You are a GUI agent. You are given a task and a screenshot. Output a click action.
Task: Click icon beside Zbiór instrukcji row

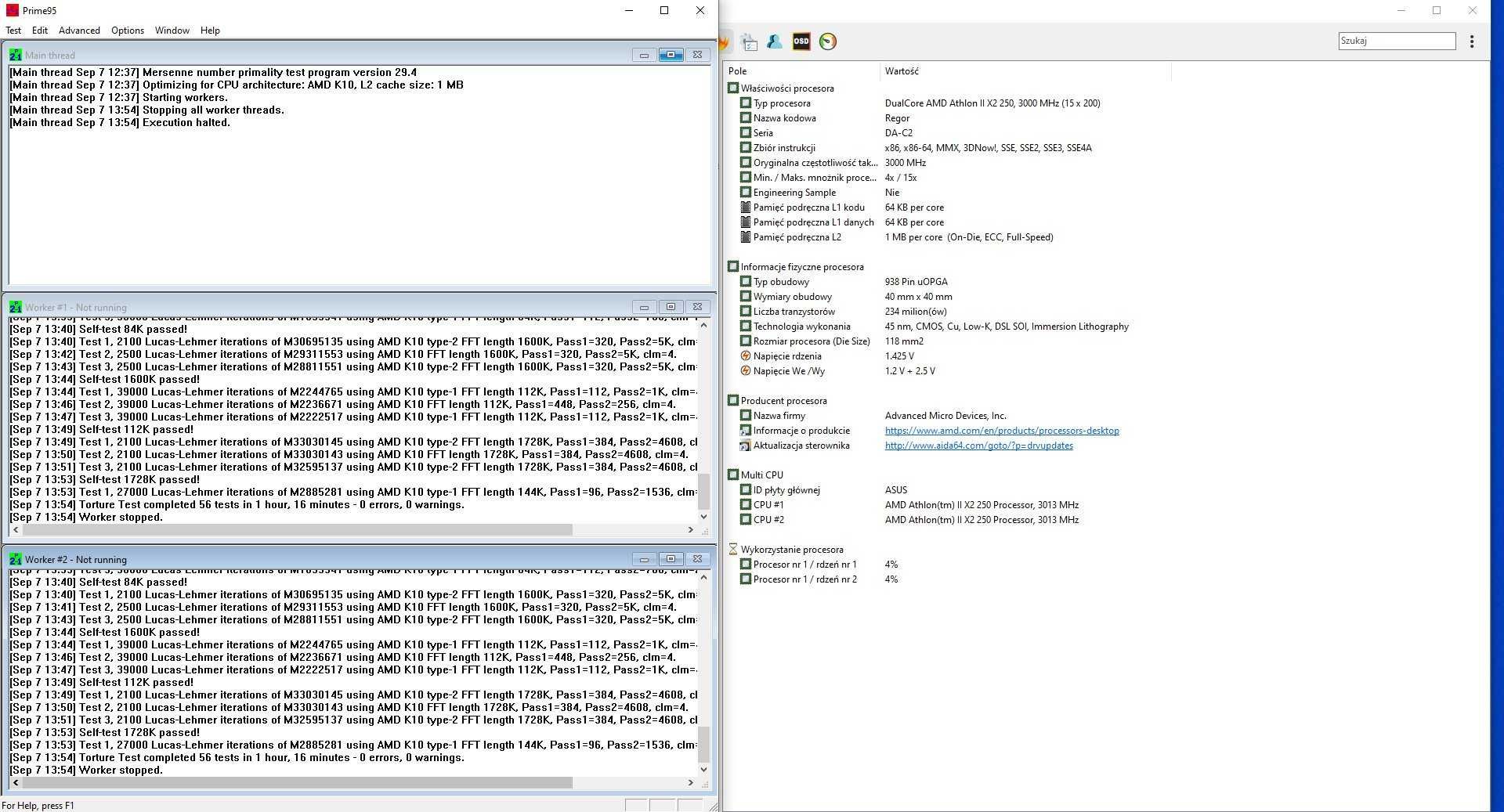746,147
